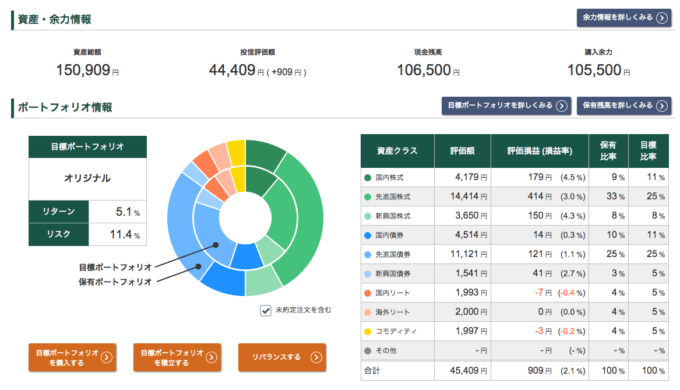This screenshot has width=680, height=390.
Task: Click the 国内債券 row label
Action: [x=389, y=235]
